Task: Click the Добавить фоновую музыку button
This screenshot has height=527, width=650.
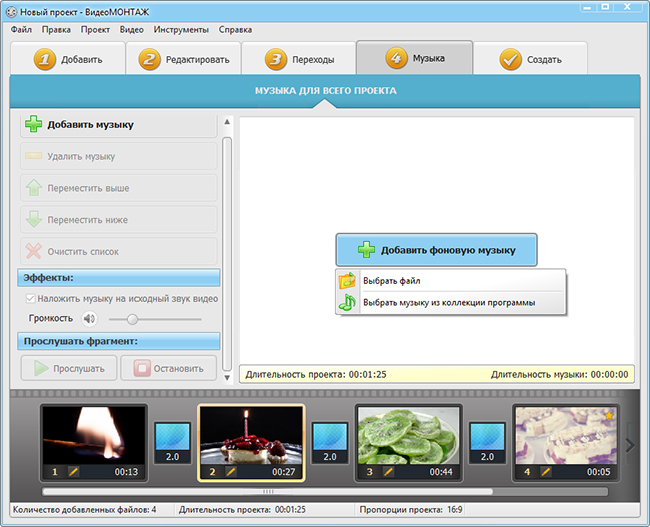Action: [x=437, y=250]
